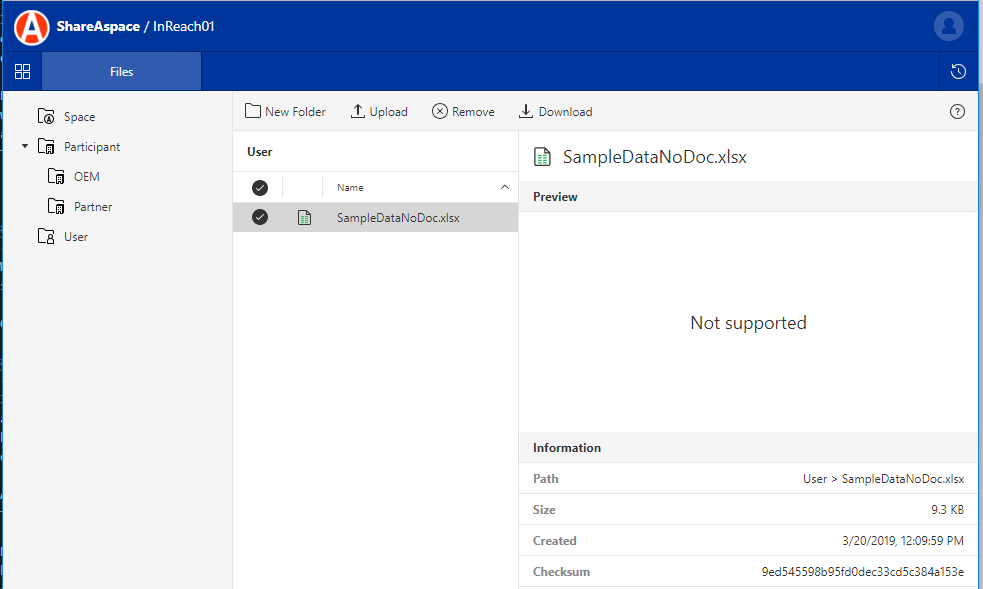Toggle the select-all checkbox in header
The width and height of the screenshot is (983, 589).
coord(260,188)
